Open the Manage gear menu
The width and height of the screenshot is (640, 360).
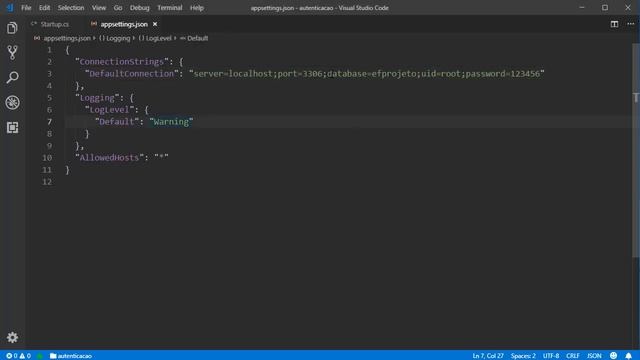click(x=12, y=337)
